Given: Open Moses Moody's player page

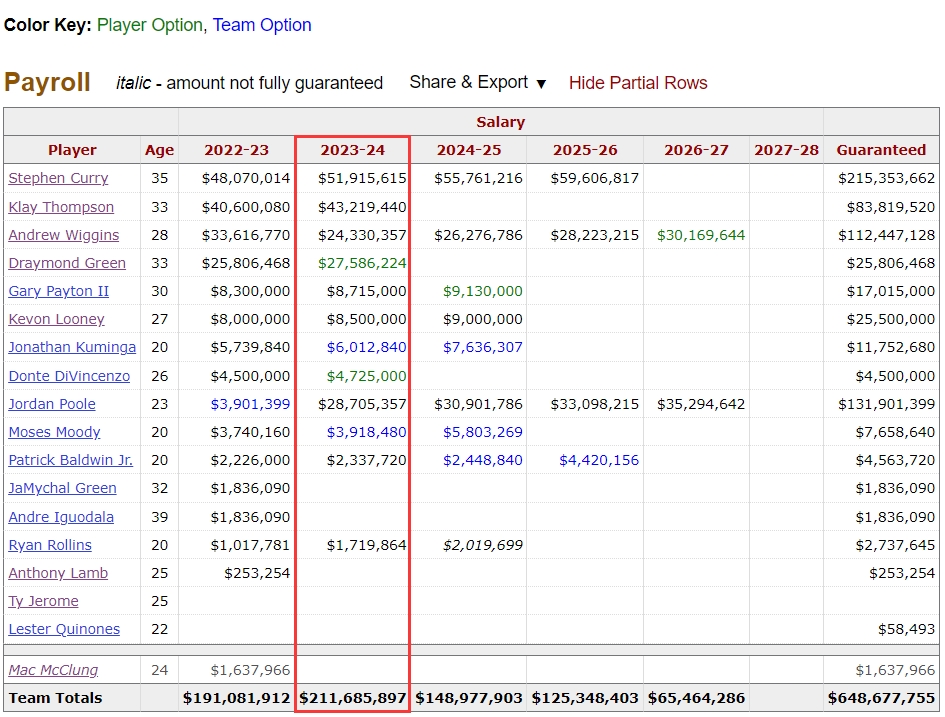Looking at the screenshot, I should (x=54, y=432).
